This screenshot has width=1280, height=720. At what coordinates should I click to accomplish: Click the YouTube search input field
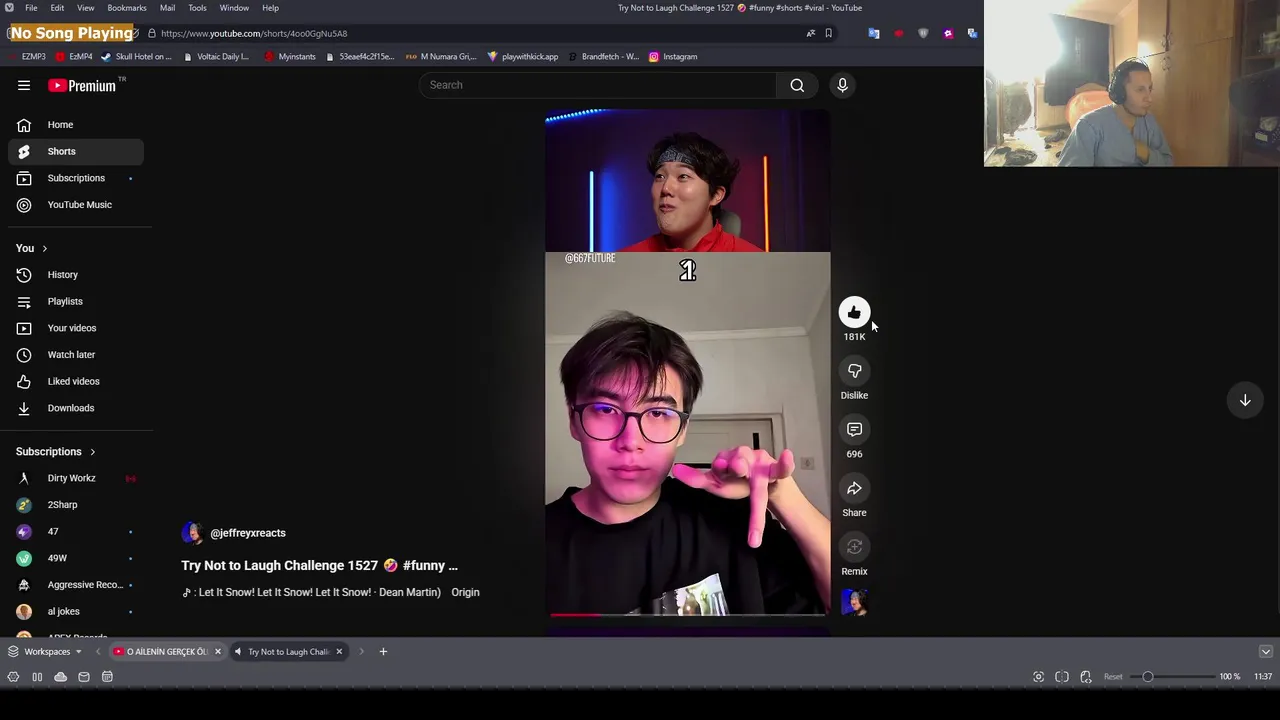[598, 85]
